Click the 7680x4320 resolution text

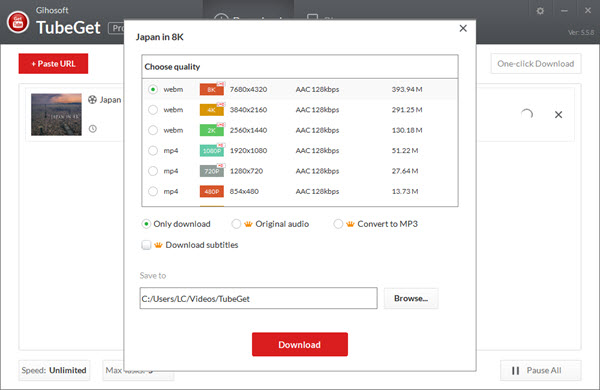pos(248,90)
